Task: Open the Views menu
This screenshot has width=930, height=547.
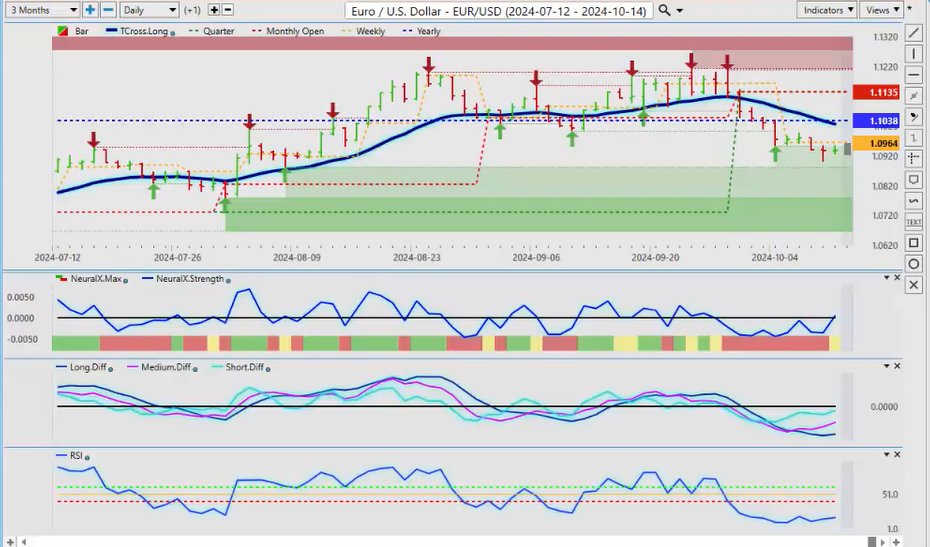Action: point(880,10)
